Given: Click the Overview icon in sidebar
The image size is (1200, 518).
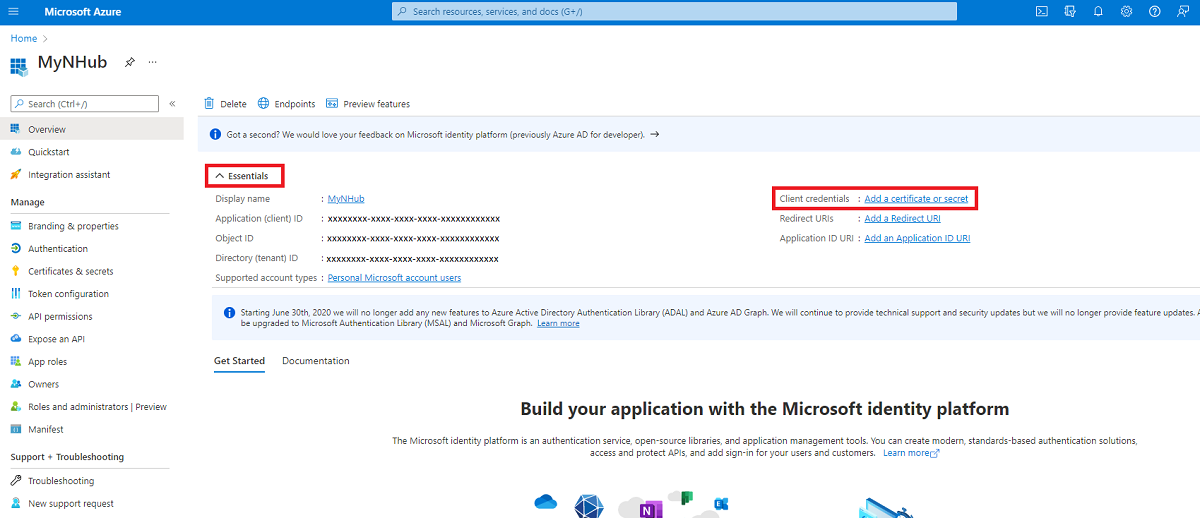Looking at the screenshot, I should [16, 129].
